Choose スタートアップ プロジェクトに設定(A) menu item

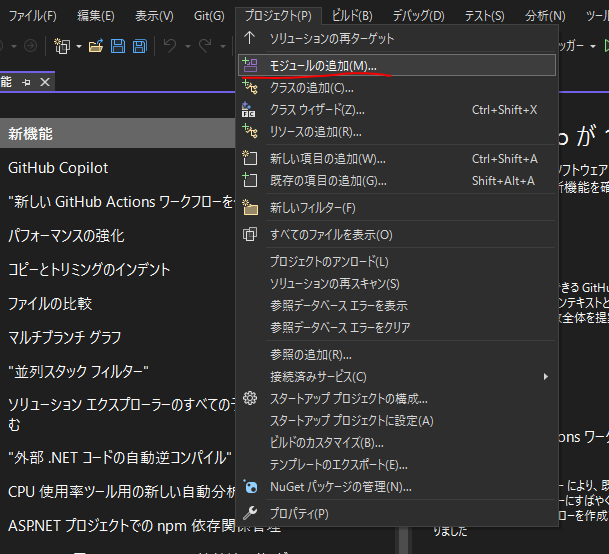point(397,421)
